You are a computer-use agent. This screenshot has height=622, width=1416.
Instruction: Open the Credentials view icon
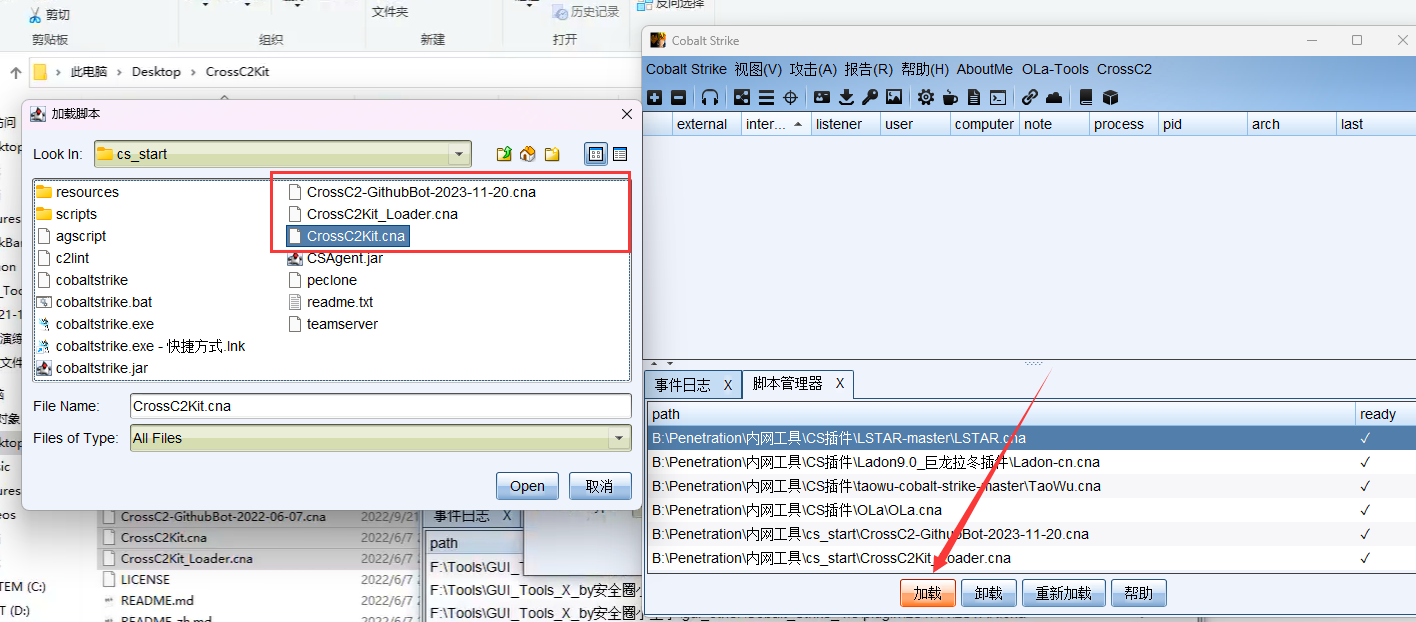(822, 97)
